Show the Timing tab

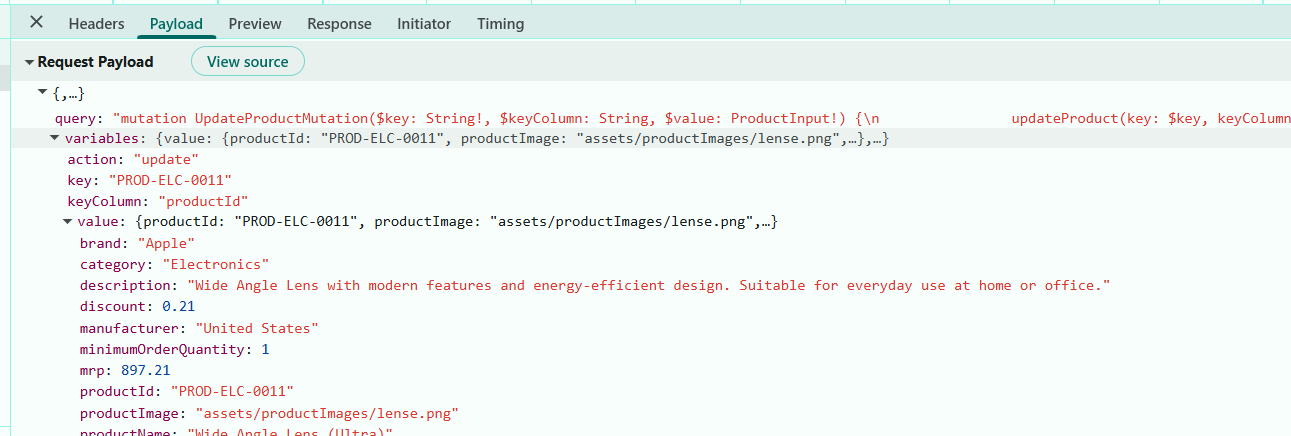[500, 24]
